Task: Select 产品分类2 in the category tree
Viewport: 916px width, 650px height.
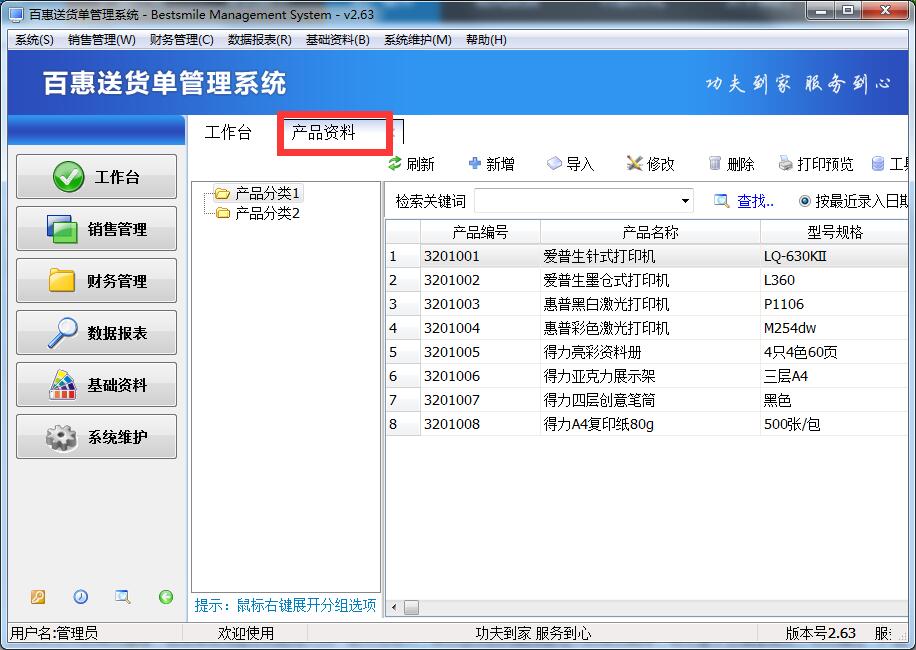Action: (x=267, y=213)
